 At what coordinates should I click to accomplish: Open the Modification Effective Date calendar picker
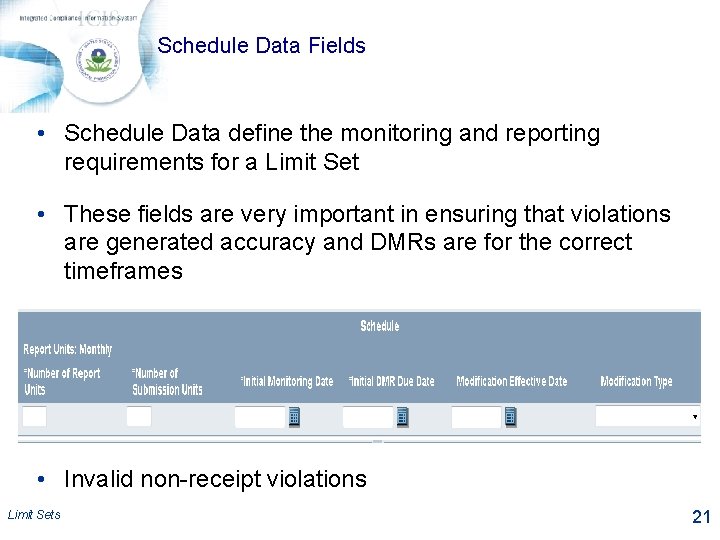pos(510,417)
